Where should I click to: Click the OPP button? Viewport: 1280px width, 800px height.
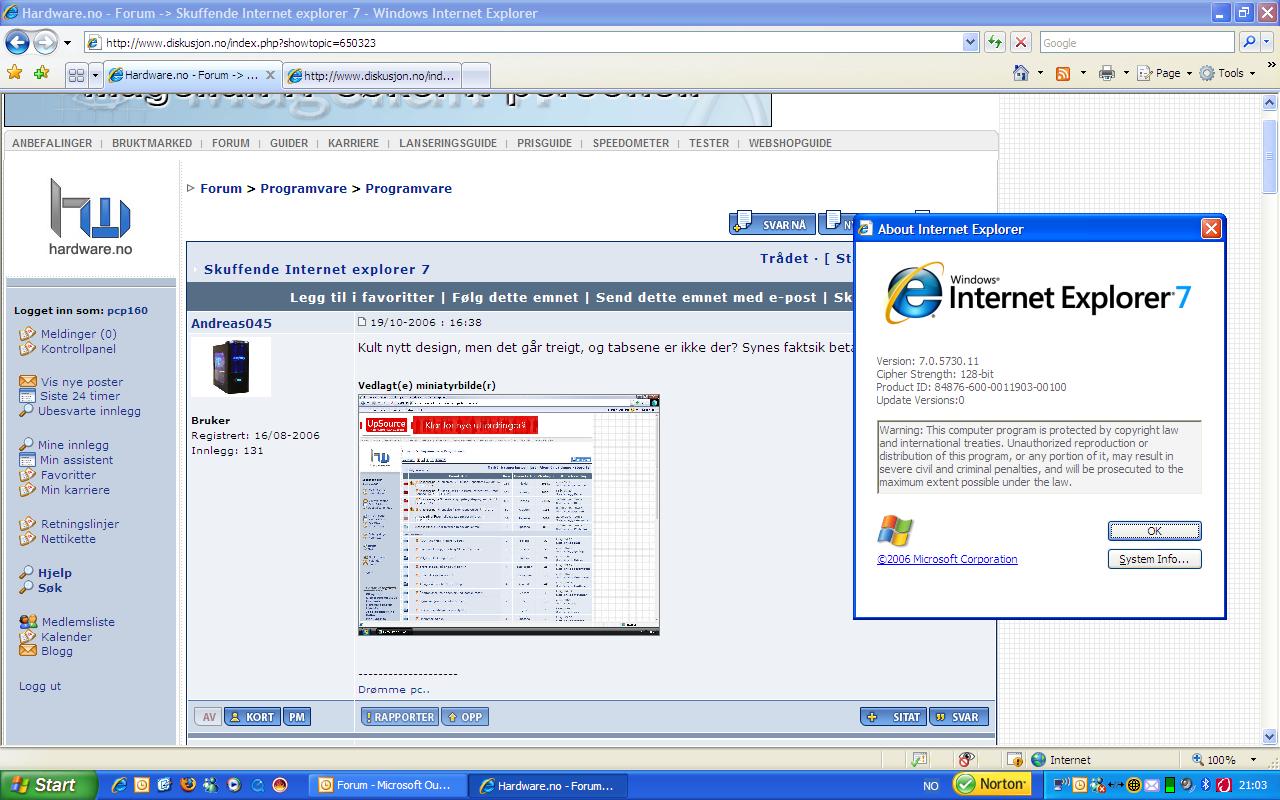point(465,717)
